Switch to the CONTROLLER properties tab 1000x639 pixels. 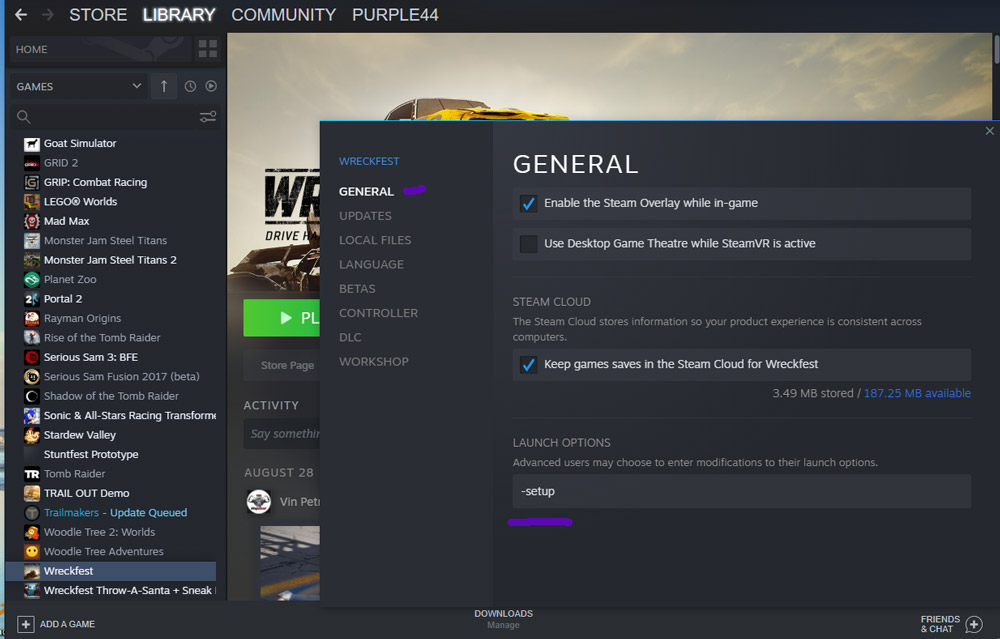tap(378, 312)
